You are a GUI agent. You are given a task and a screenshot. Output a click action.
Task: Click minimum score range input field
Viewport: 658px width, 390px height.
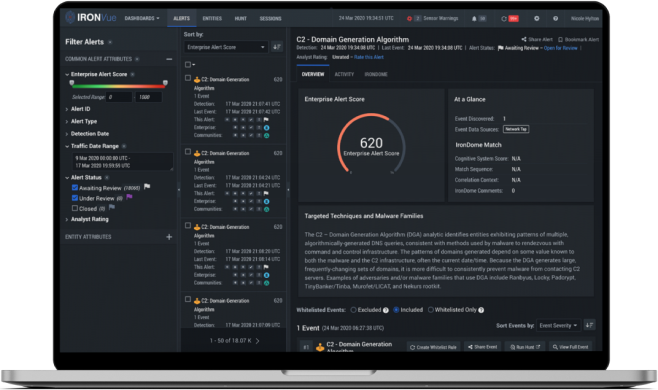pos(119,97)
